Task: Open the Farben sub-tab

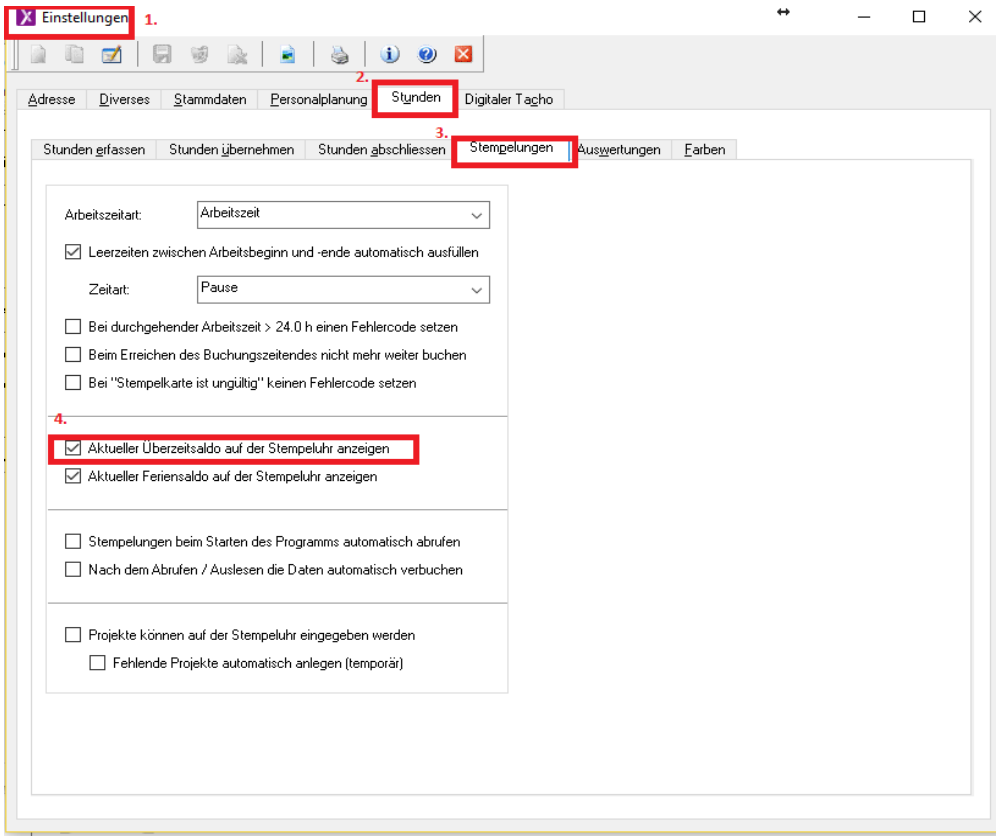Action: click(x=705, y=150)
